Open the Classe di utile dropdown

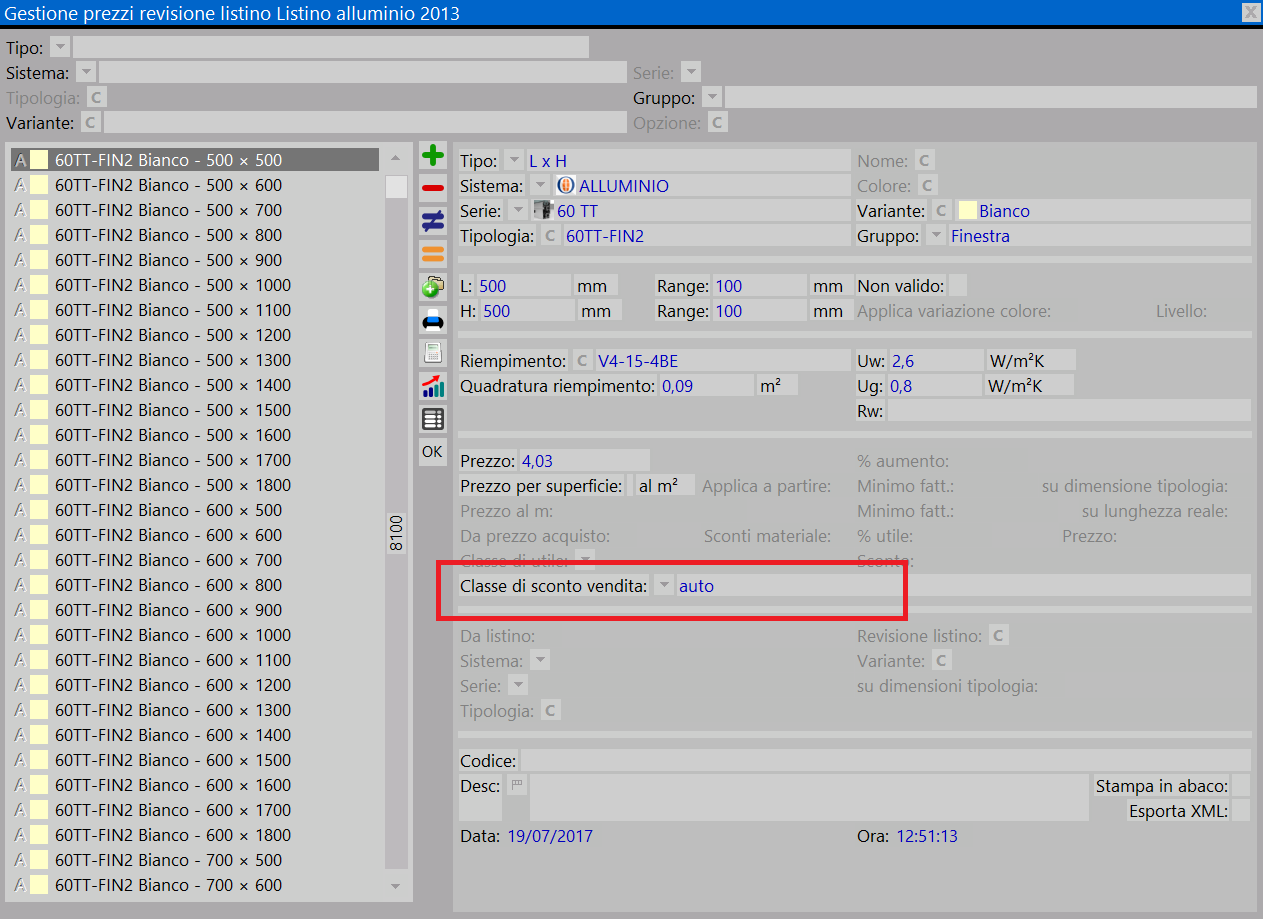pyautogui.click(x=585, y=561)
